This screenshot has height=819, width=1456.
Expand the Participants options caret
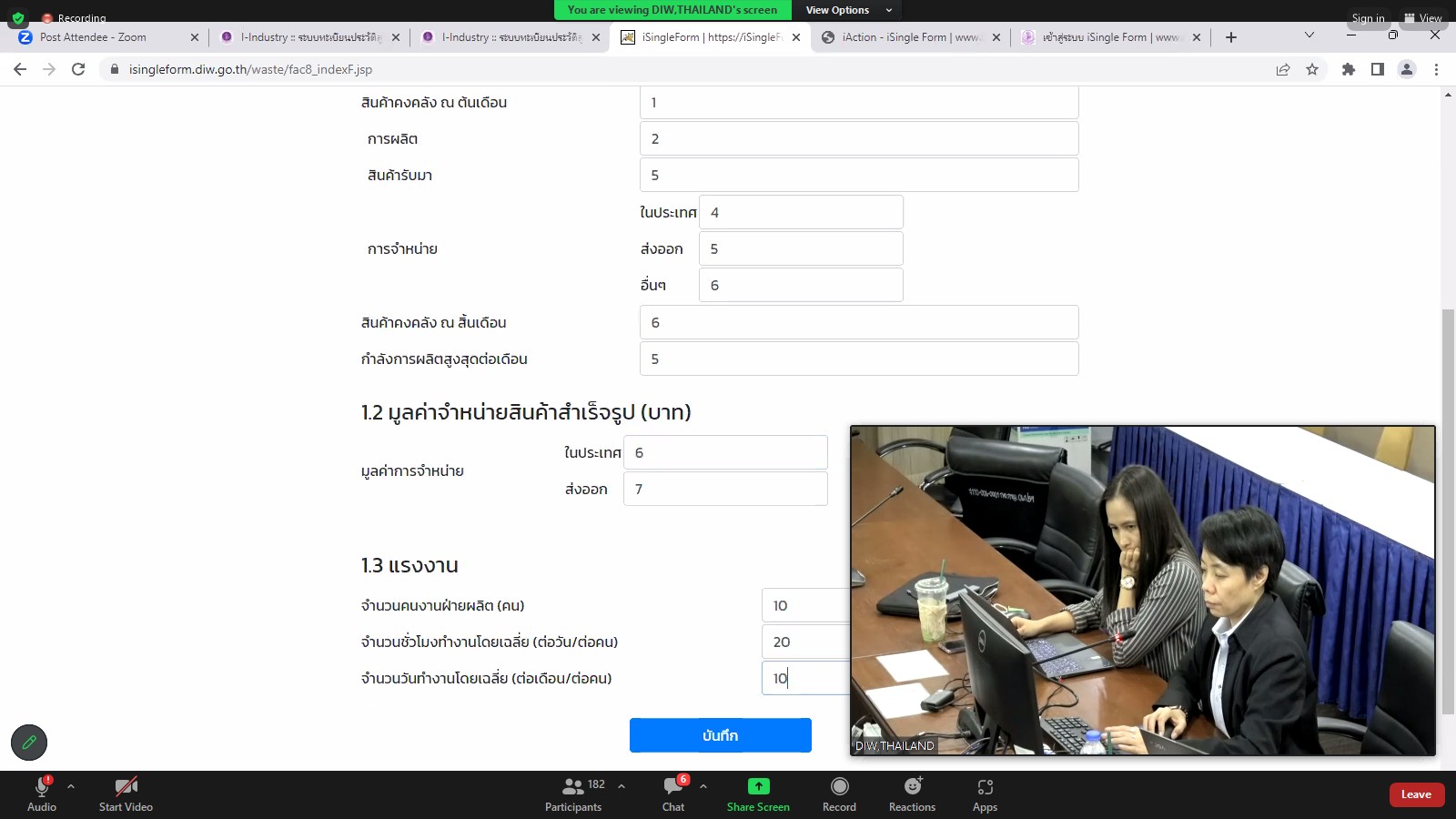point(622,786)
